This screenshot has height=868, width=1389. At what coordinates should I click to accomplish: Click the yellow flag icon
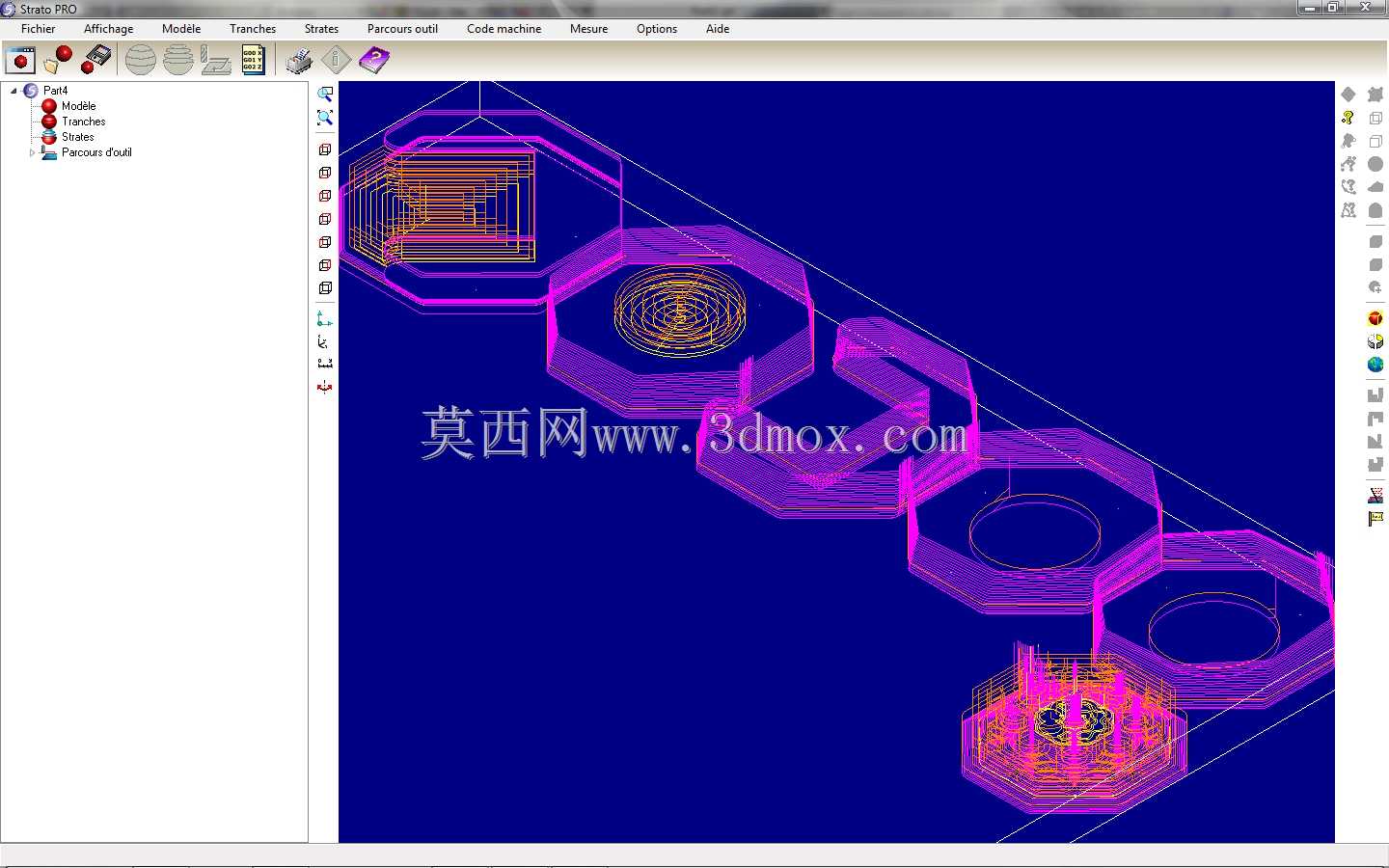click(1375, 519)
